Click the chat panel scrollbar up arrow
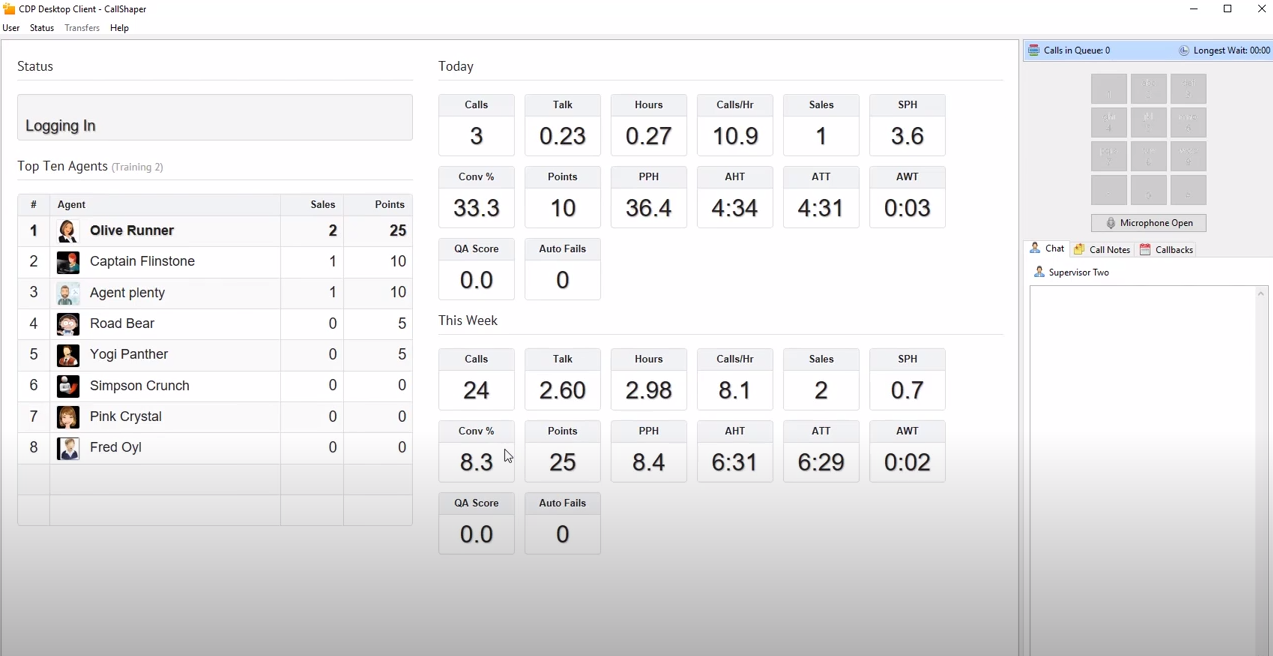This screenshot has width=1273, height=656. click(1261, 294)
